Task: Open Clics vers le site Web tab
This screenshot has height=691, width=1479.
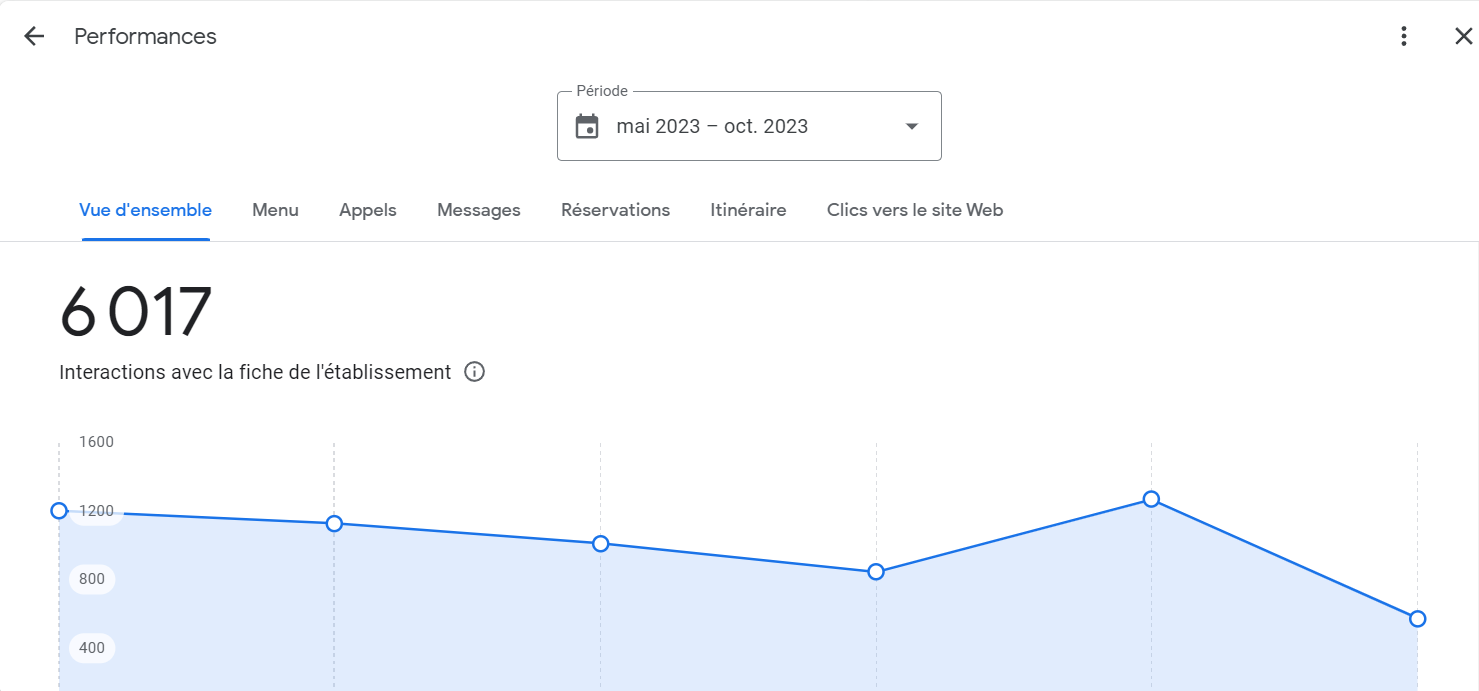Action: tap(914, 210)
